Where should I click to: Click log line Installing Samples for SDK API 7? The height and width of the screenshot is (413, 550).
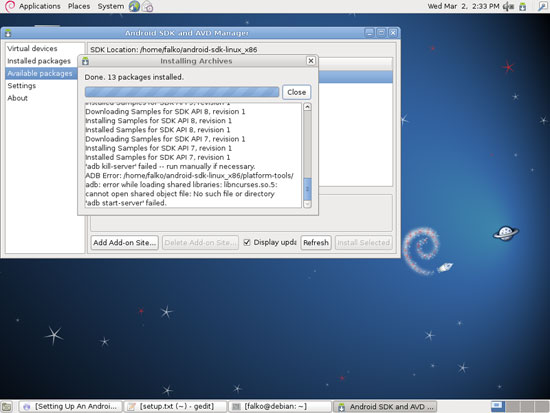coord(159,148)
